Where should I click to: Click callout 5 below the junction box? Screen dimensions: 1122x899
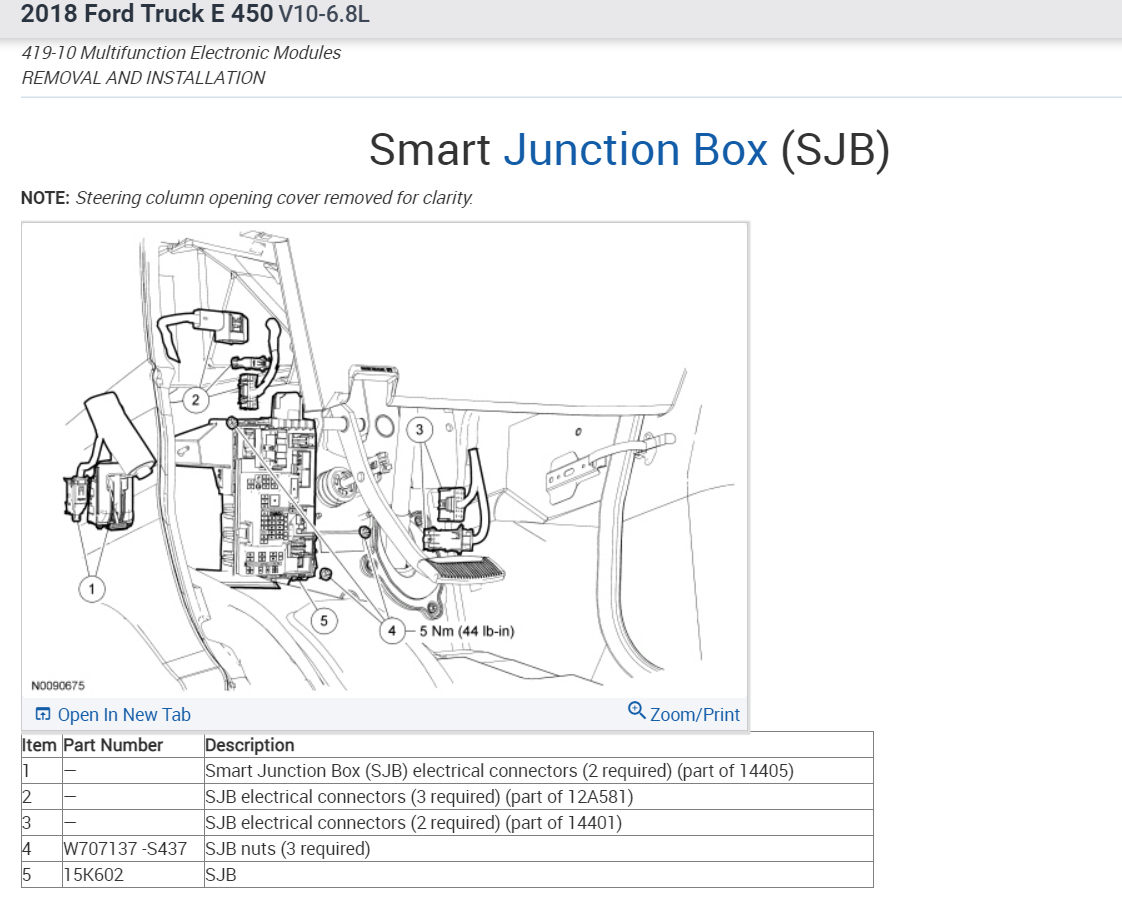(x=324, y=621)
